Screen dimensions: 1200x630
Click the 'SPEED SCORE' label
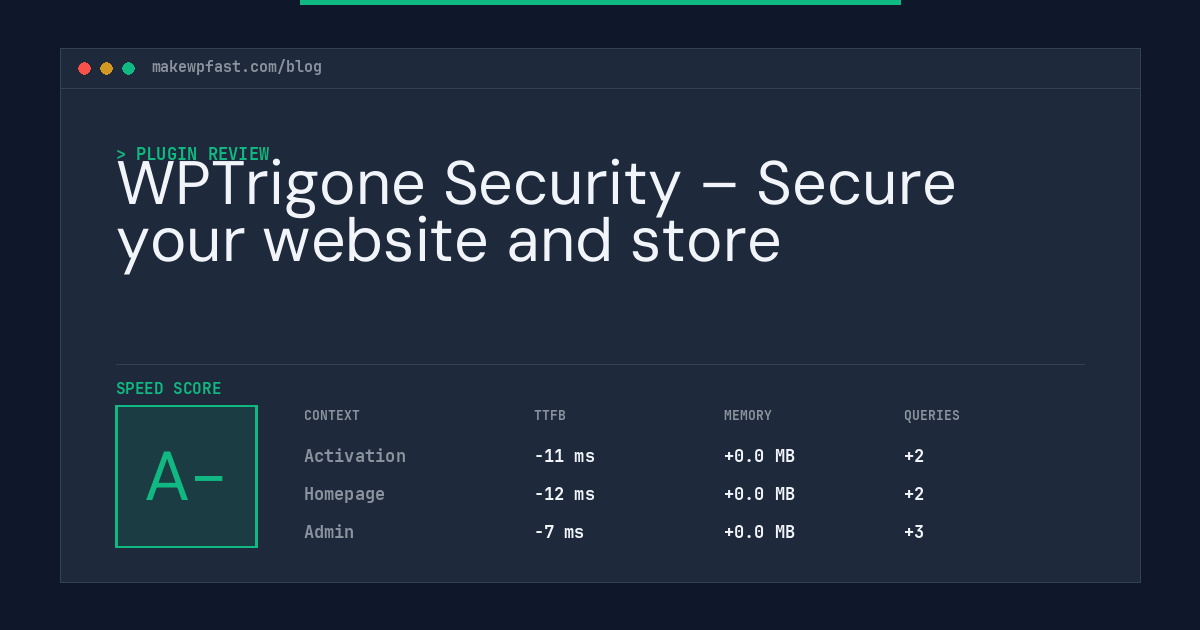coord(169,389)
